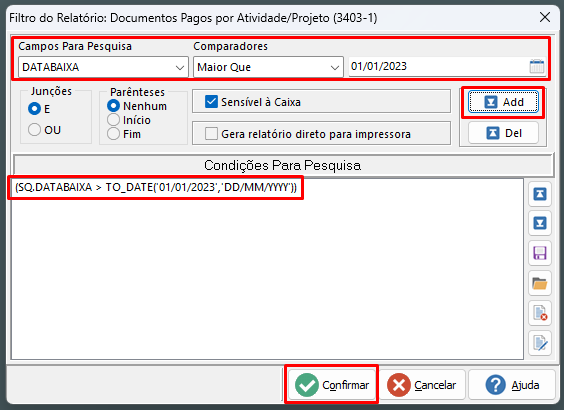Confirm the filter with Confirmar
Viewport: 564px width, 410px height.
(331, 384)
